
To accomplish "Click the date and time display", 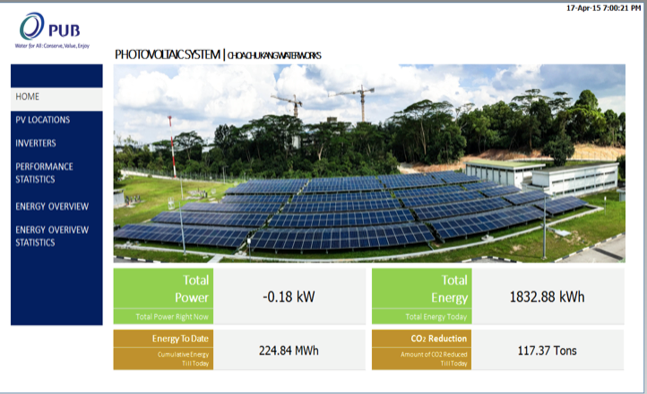I will (603, 8).
